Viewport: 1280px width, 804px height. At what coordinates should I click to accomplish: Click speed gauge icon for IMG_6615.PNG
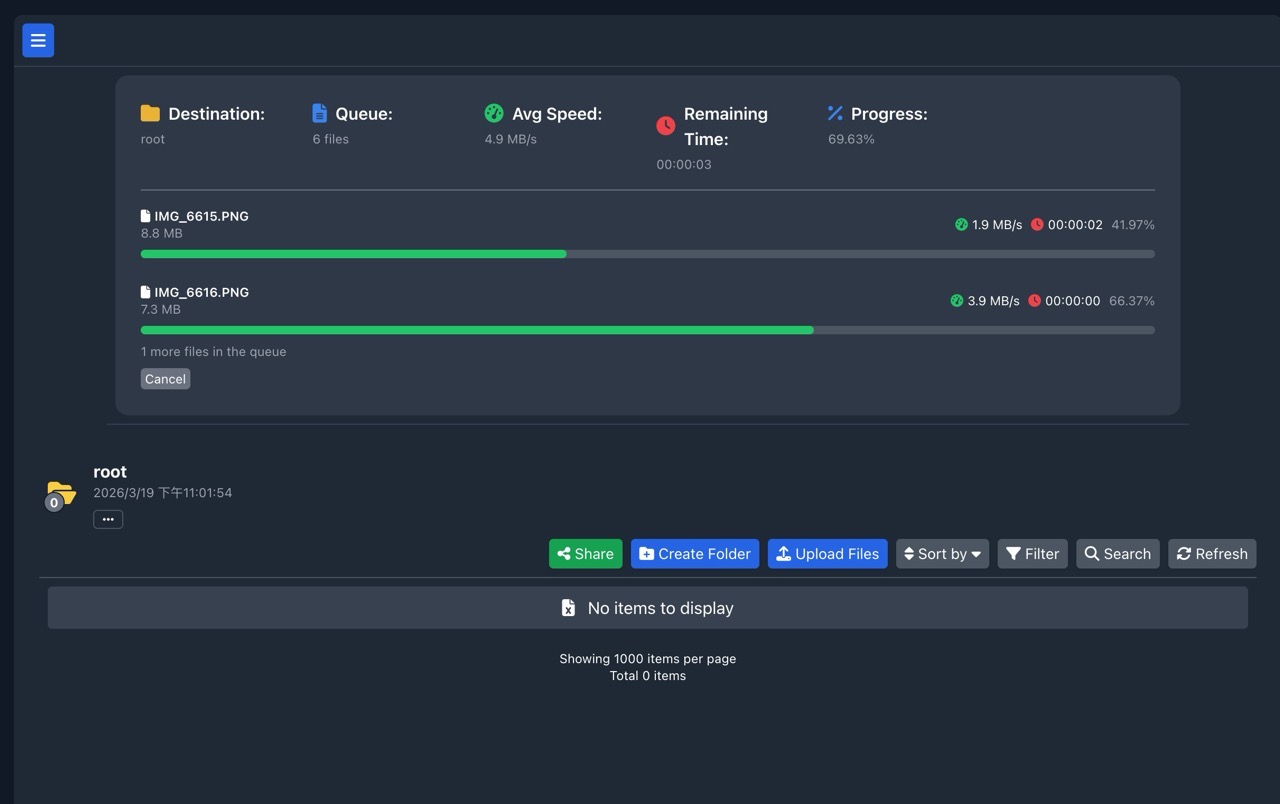[961, 225]
